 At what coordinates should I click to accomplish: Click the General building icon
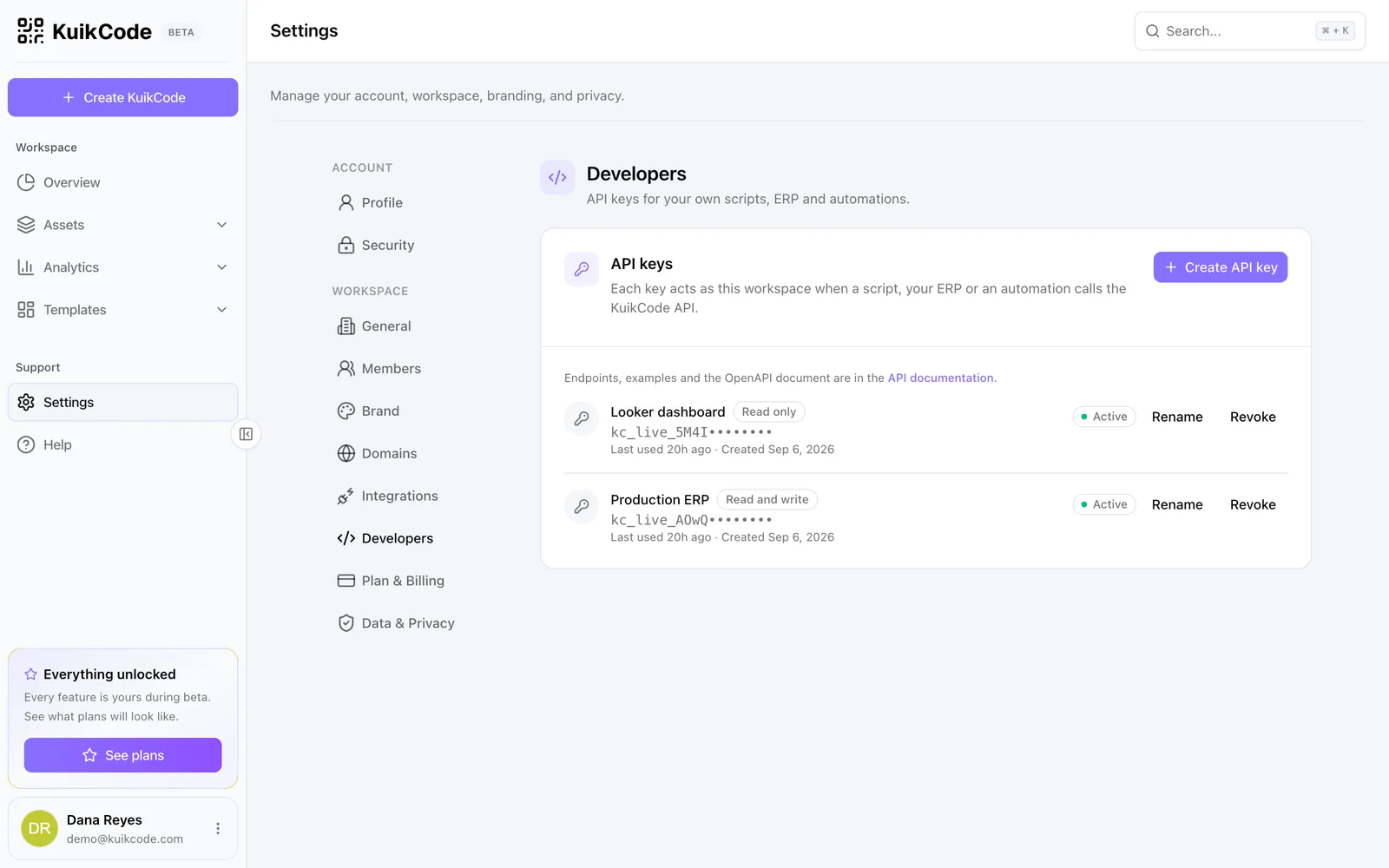click(346, 326)
